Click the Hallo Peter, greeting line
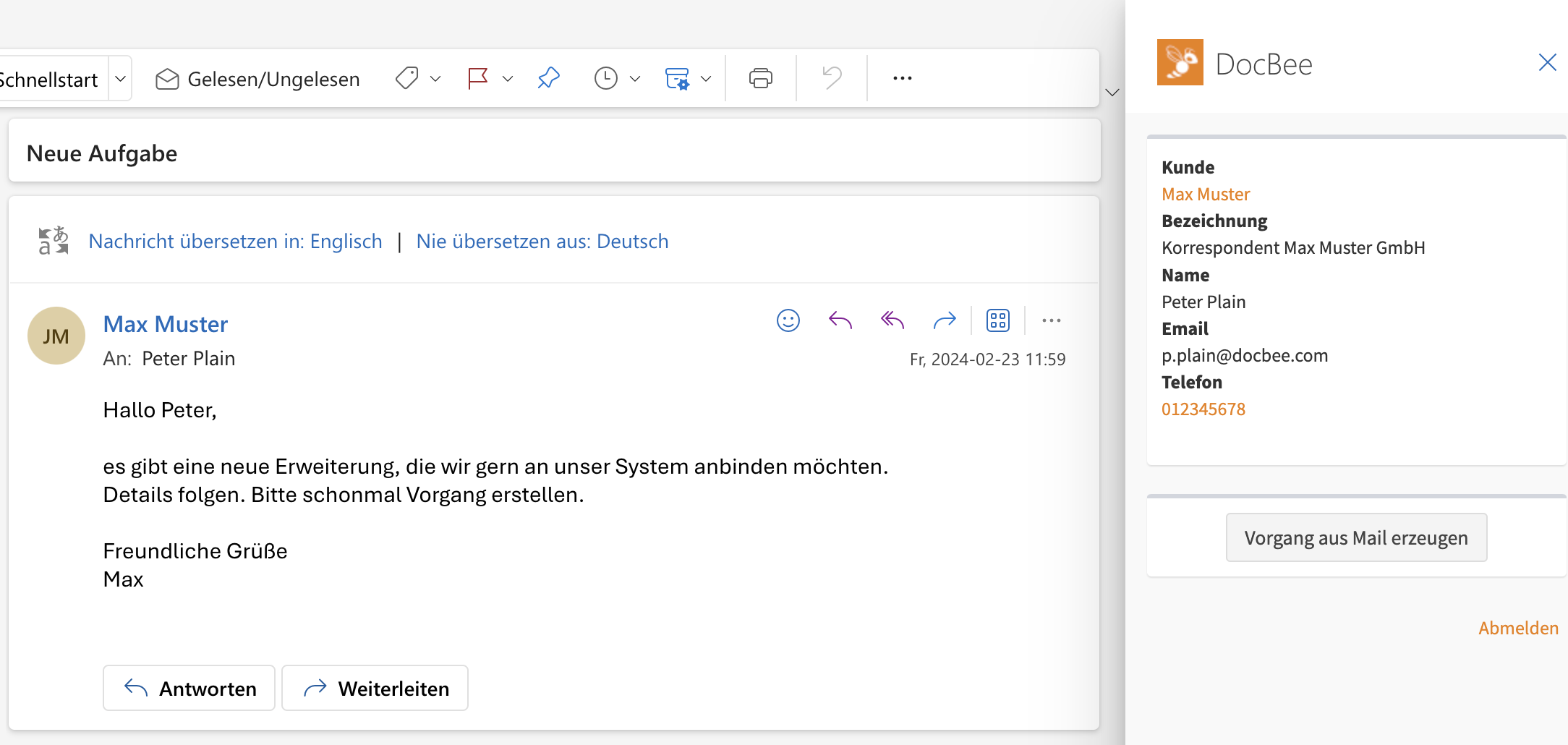Viewport: 1568px width, 745px height. 160,410
